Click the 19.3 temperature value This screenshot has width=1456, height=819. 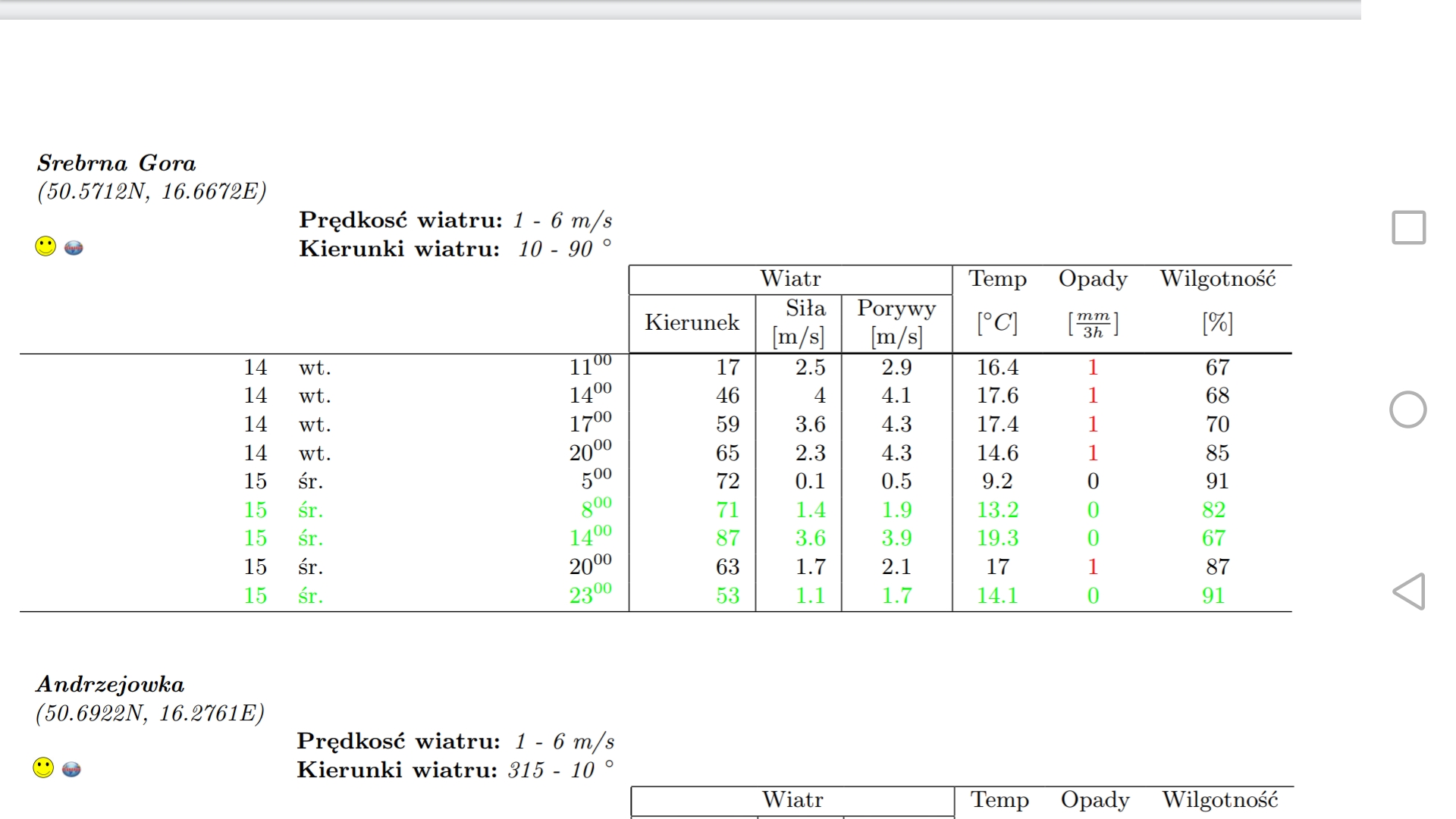(997, 538)
